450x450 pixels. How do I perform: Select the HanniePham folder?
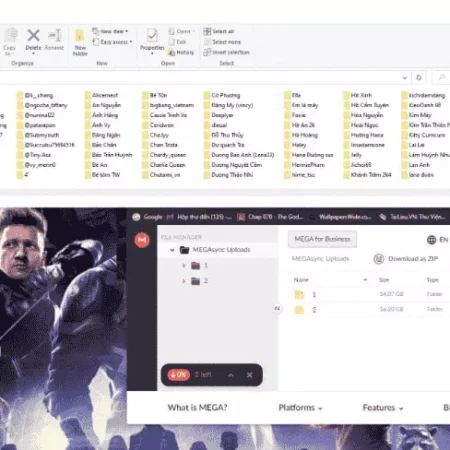pyautogui.click(x=304, y=165)
